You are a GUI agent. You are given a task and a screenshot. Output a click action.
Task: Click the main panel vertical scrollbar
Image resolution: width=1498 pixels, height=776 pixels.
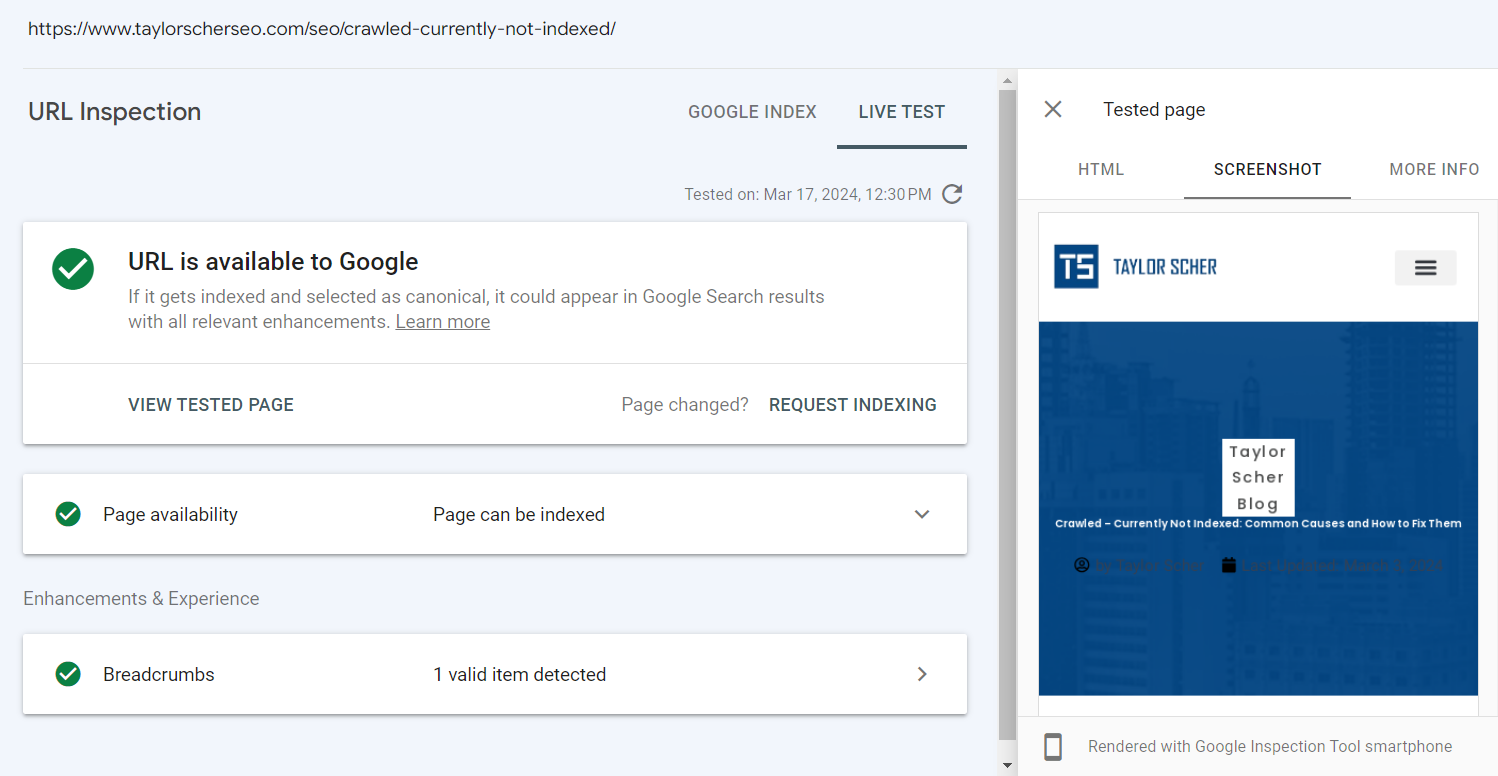click(x=1007, y=415)
